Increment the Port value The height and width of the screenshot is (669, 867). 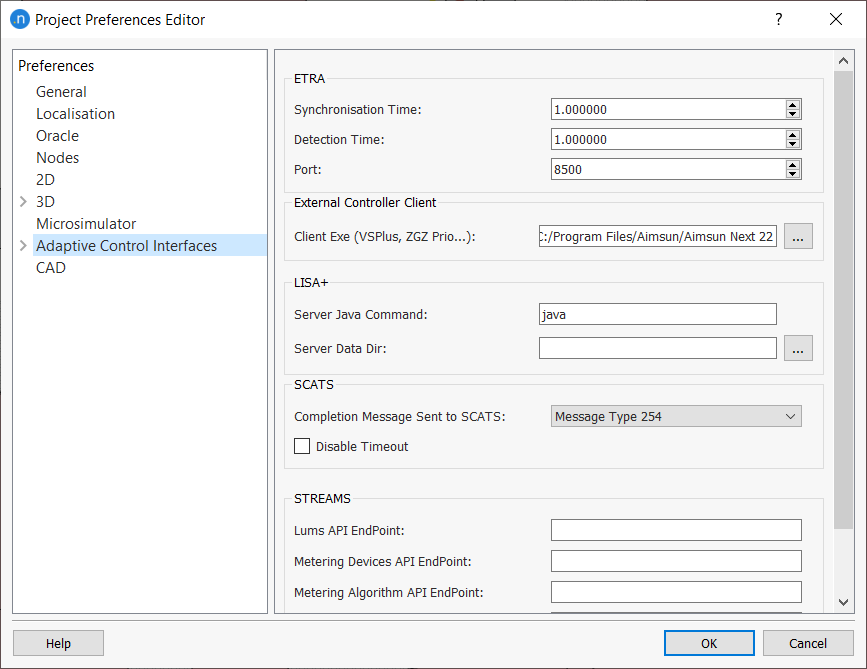pos(793,164)
